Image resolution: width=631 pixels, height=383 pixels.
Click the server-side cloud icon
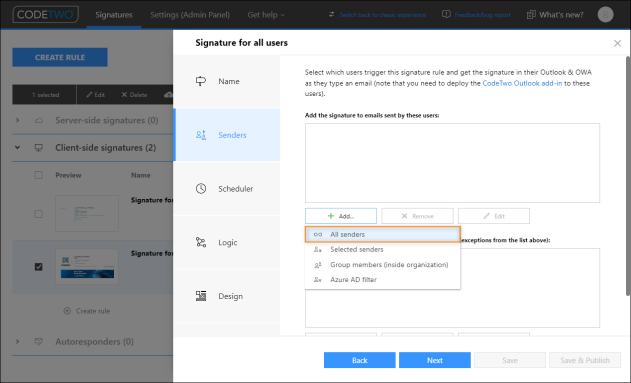click(x=39, y=120)
